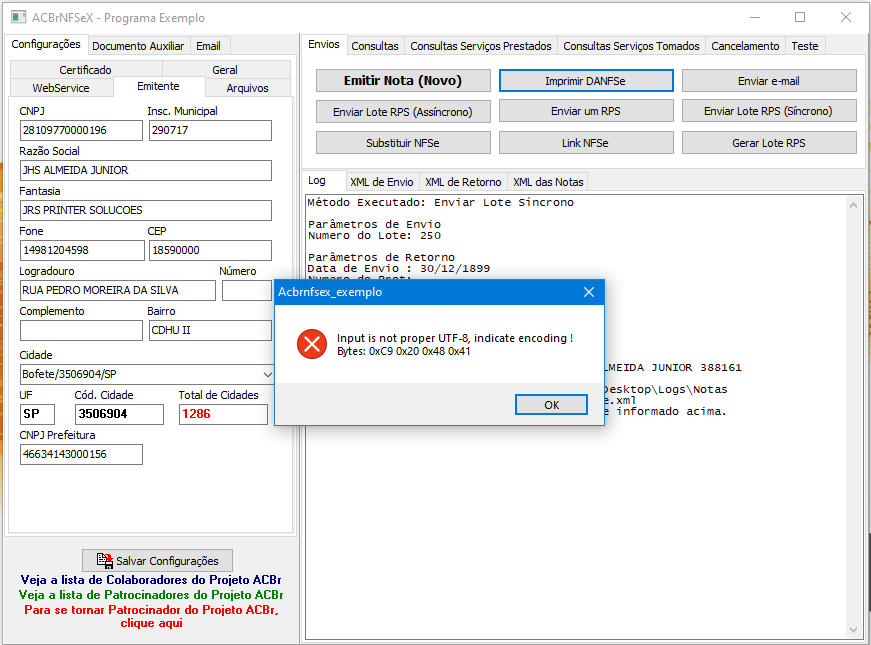Click the Cód. Cidade field 3506904
Viewport: 871px width, 645px height.
(x=119, y=414)
